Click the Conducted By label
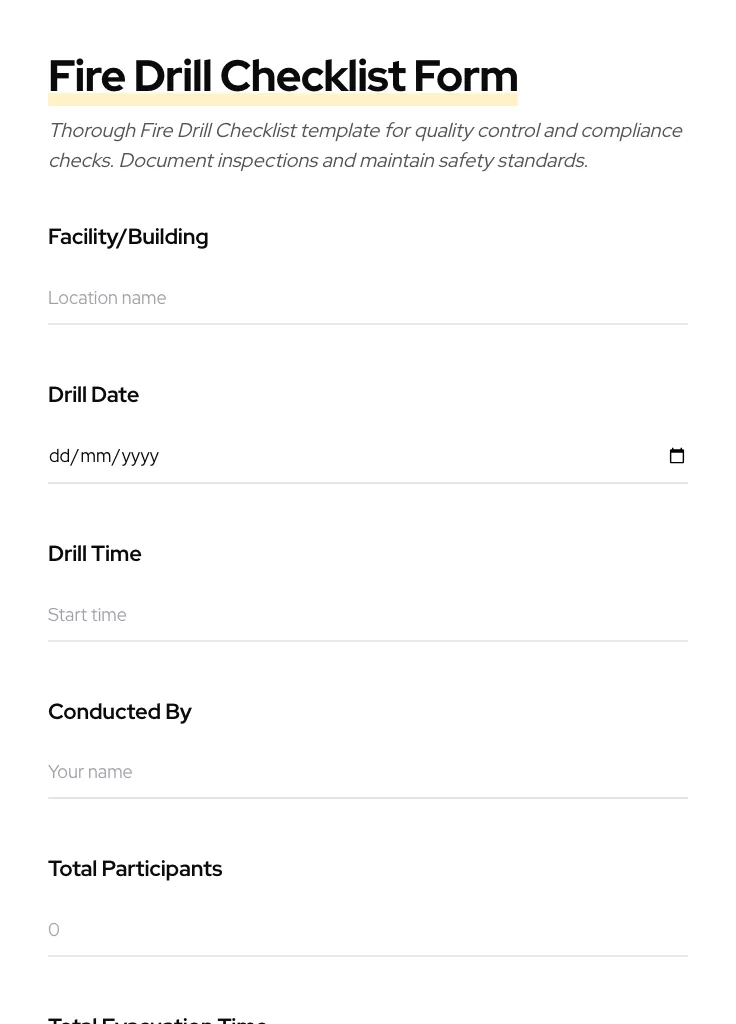Screen dimensions: 736x1024 [x=119, y=711]
